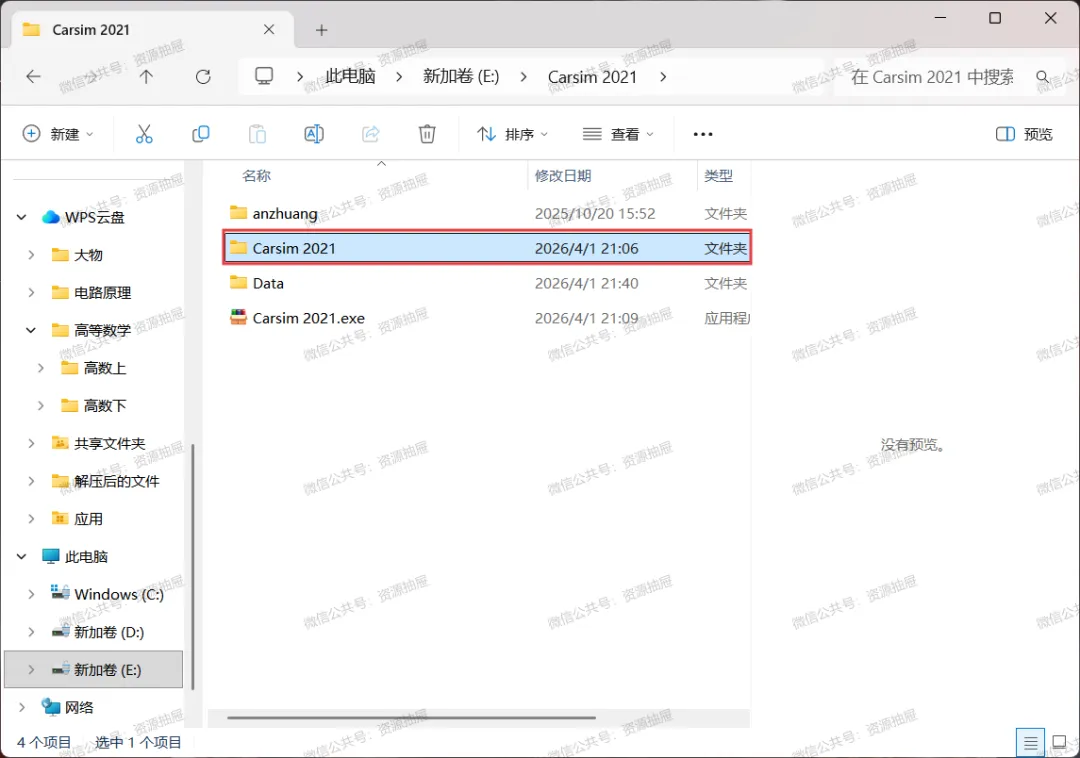
Task: Expand the 电路原理 folder node
Action: pyautogui.click(x=31, y=293)
